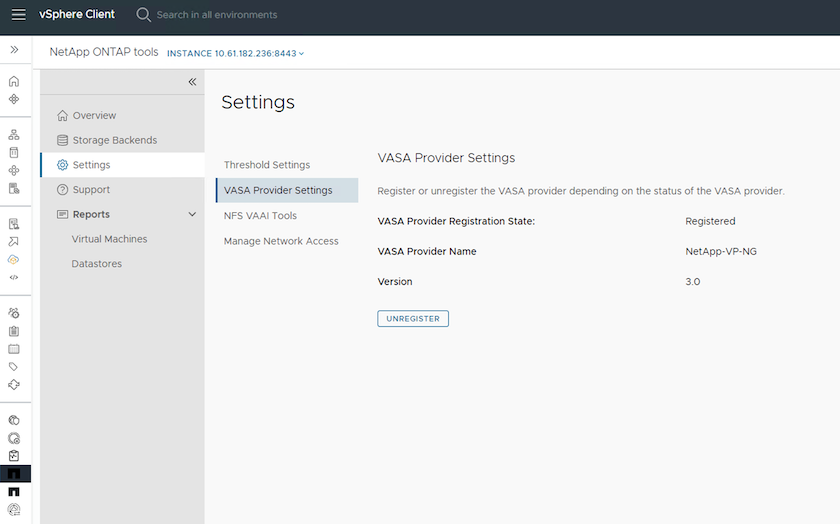Go to the Overview page
This screenshot has width=840, height=524.
point(94,116)
